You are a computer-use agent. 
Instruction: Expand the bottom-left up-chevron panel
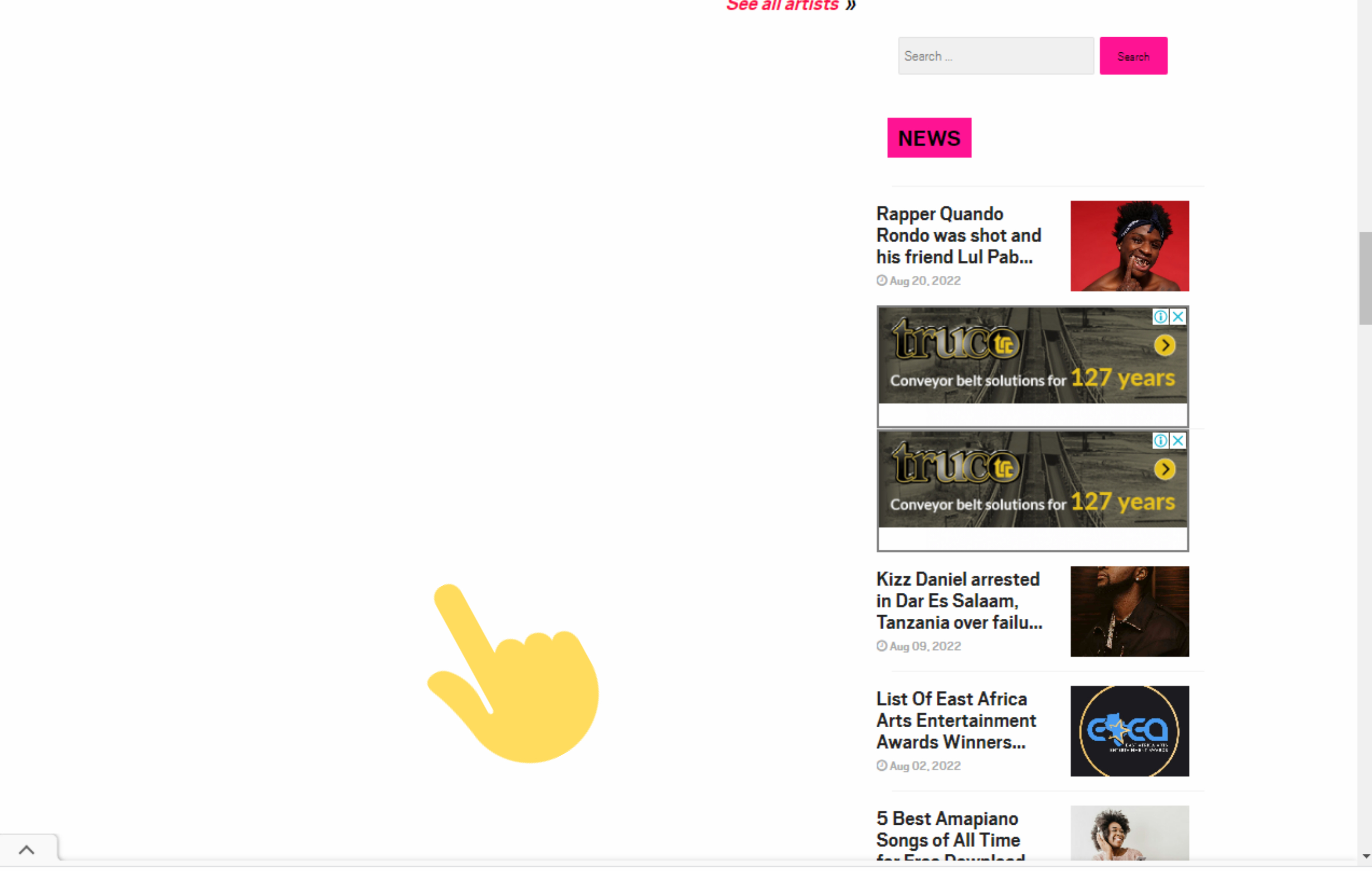pyautogui.click(x=27, y=850)
